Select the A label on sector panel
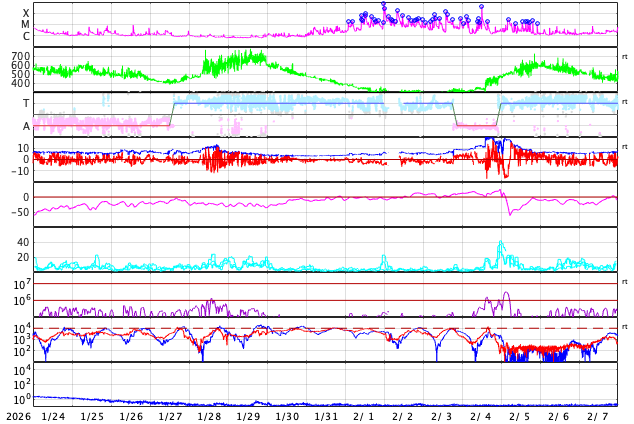Viewport: 634px width, 424px height. click(26, 126)
